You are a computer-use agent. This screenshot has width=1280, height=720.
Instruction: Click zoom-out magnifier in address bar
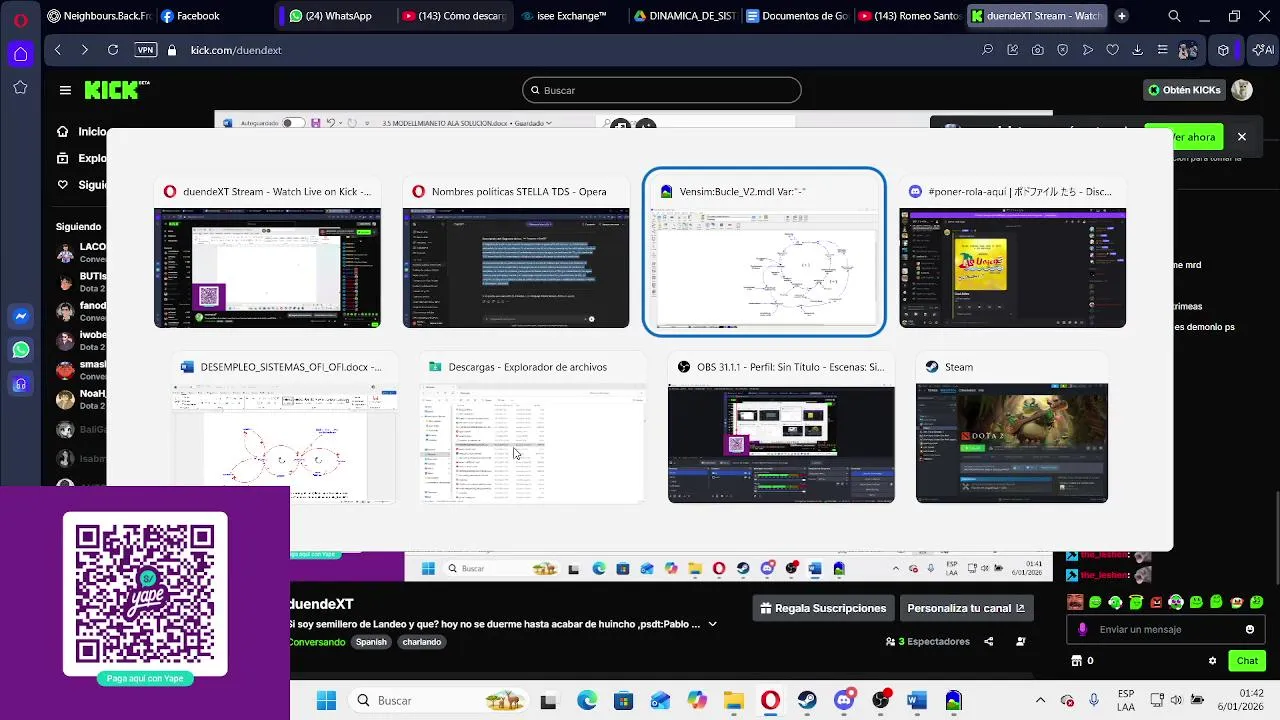[x=987, y=50]
